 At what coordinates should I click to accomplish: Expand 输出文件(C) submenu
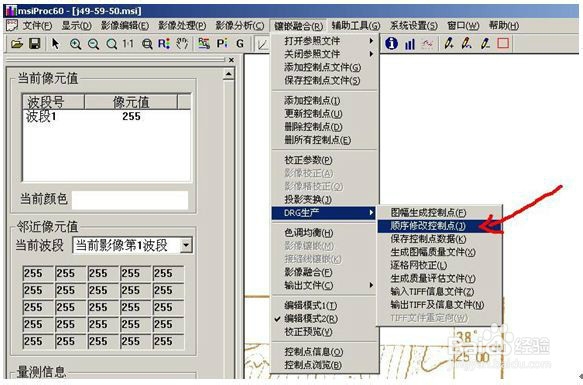pyautogui.click(x=325, y=286)
